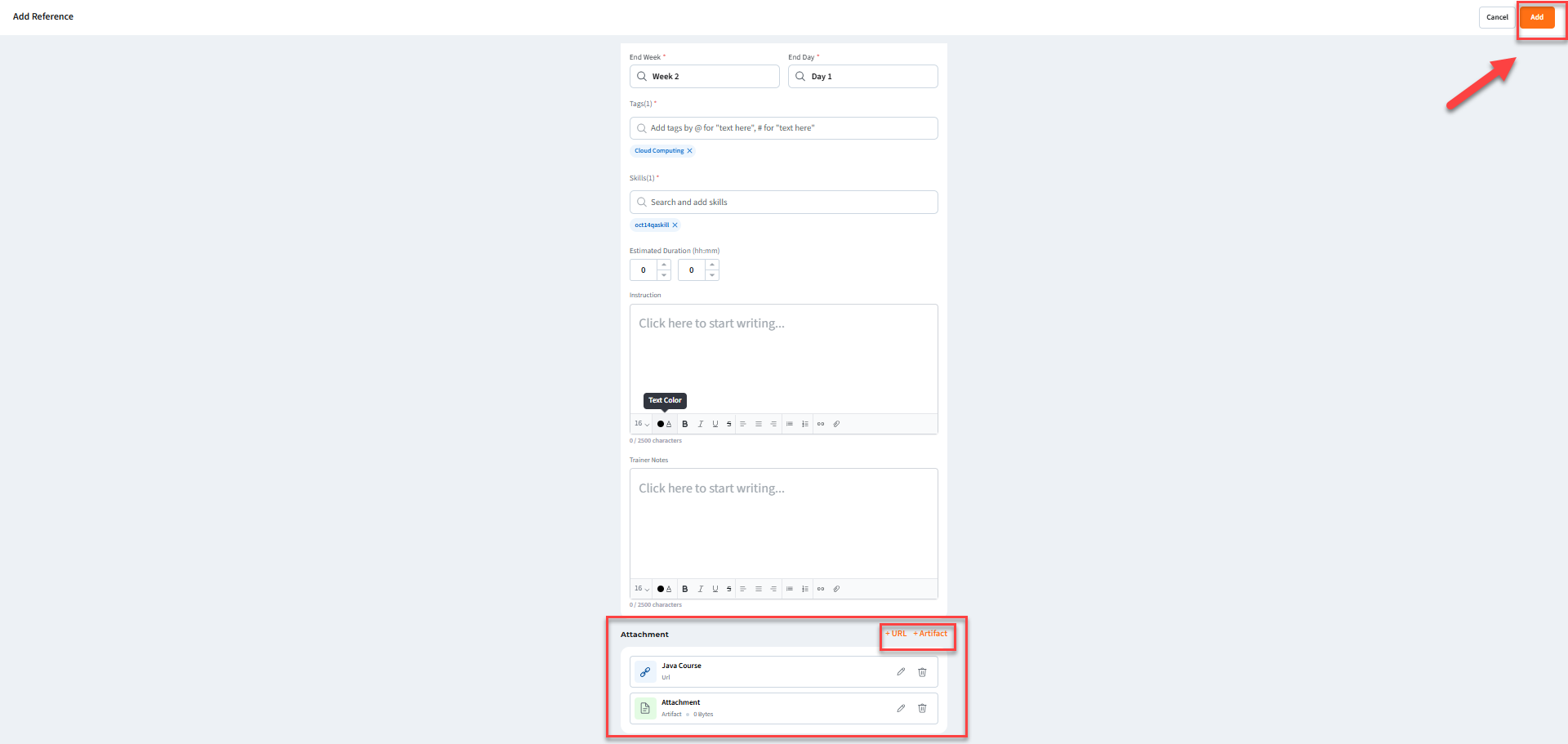Screen dimensions: 1568x744
Task: Click the Add button
Action: [1537, 17]
